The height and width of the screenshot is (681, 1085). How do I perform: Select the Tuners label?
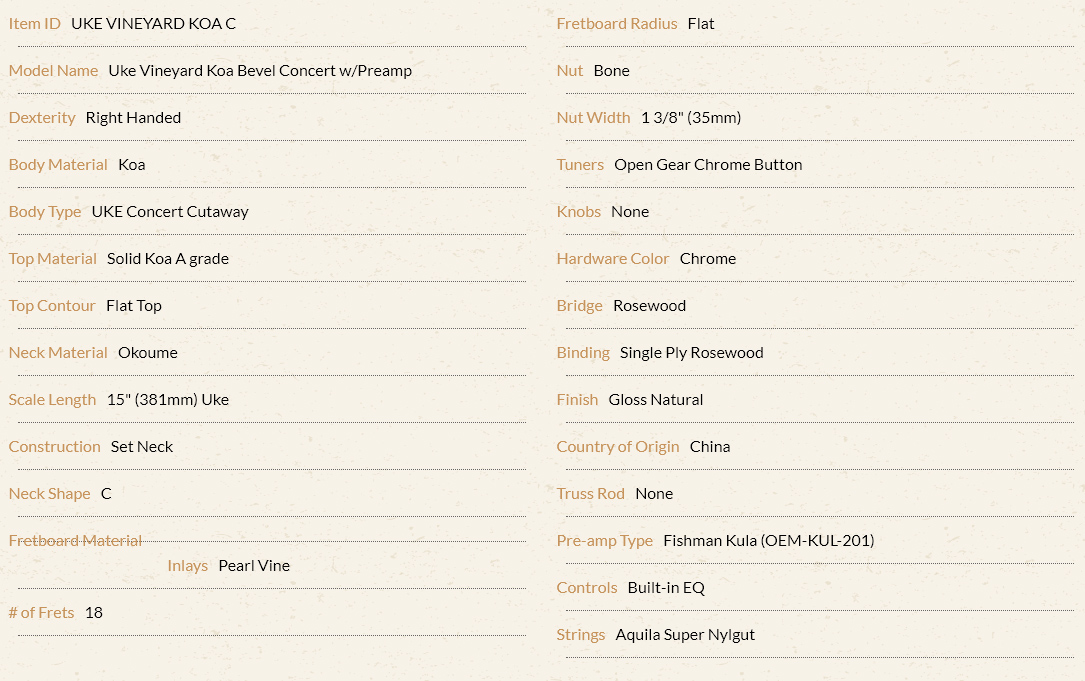[580, 165]
